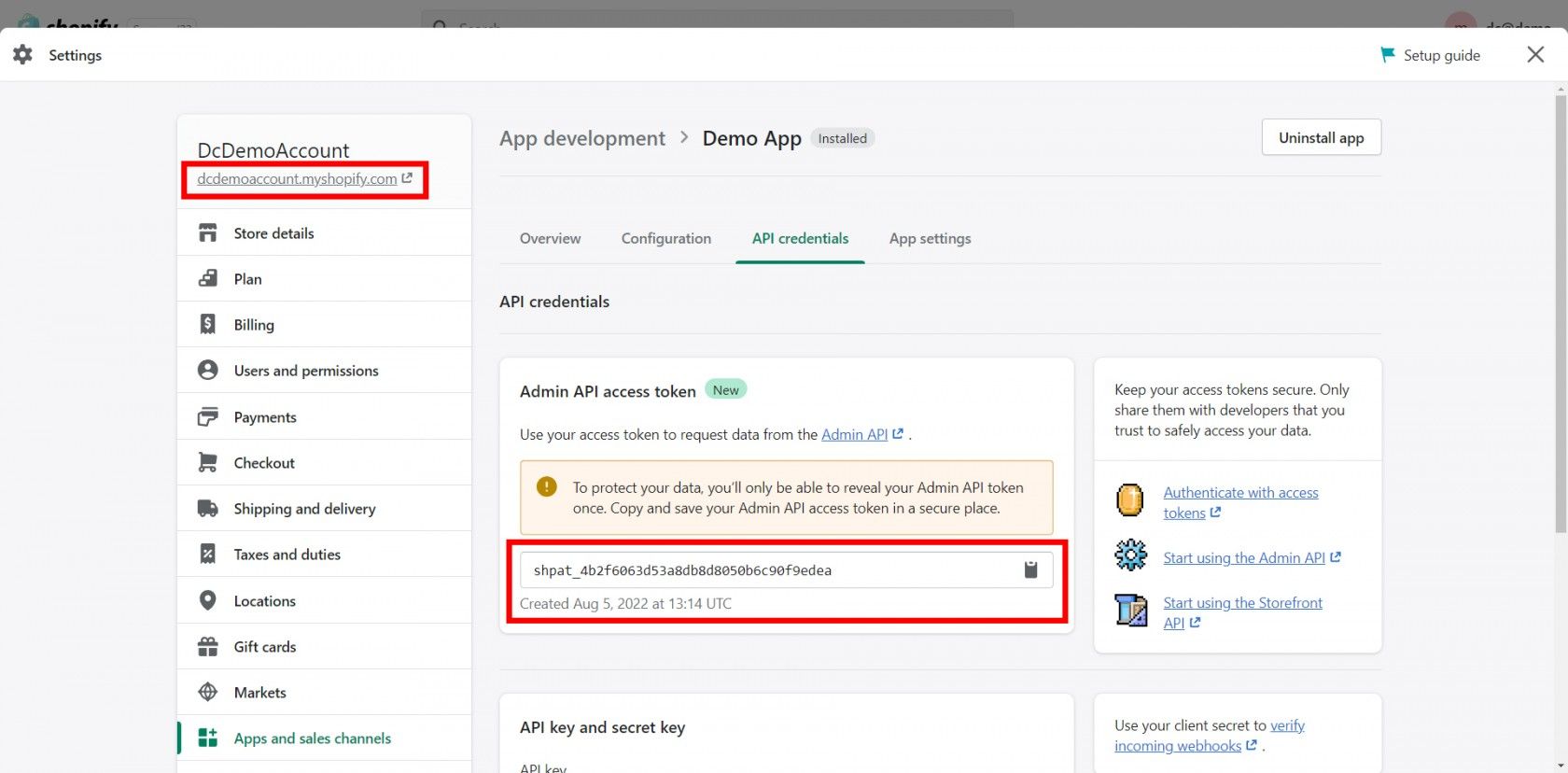Open Start using the Admin API link
The image size is (1568, 773).
coord(1243,558)
